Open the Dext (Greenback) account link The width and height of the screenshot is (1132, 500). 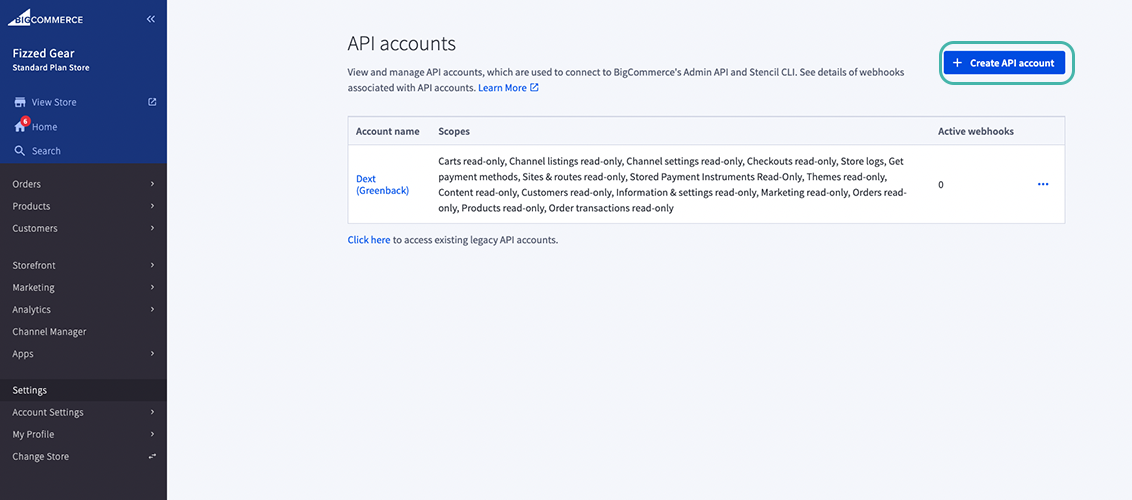[x=382, y=184]
